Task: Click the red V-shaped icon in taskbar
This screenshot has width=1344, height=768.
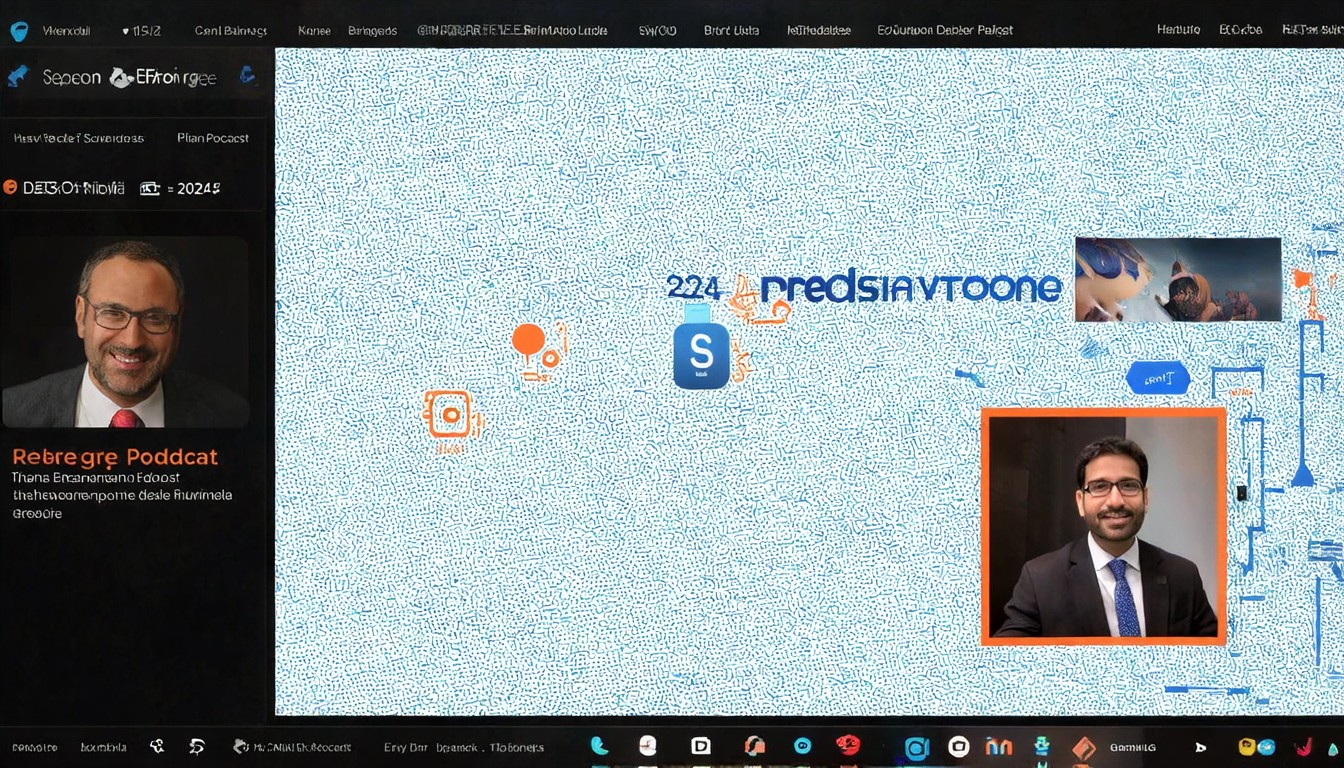Action: (x=1303, y=746)
